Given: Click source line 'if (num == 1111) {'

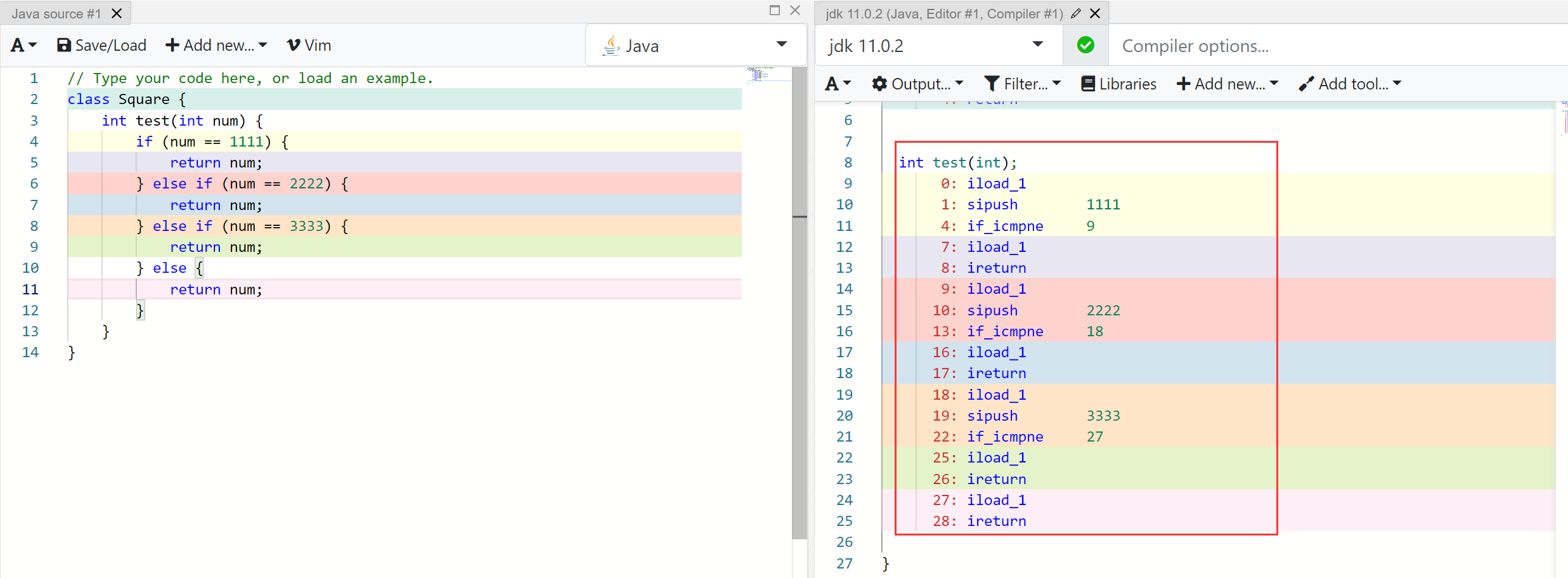Looking at the screenshot, I should (212, 142).
